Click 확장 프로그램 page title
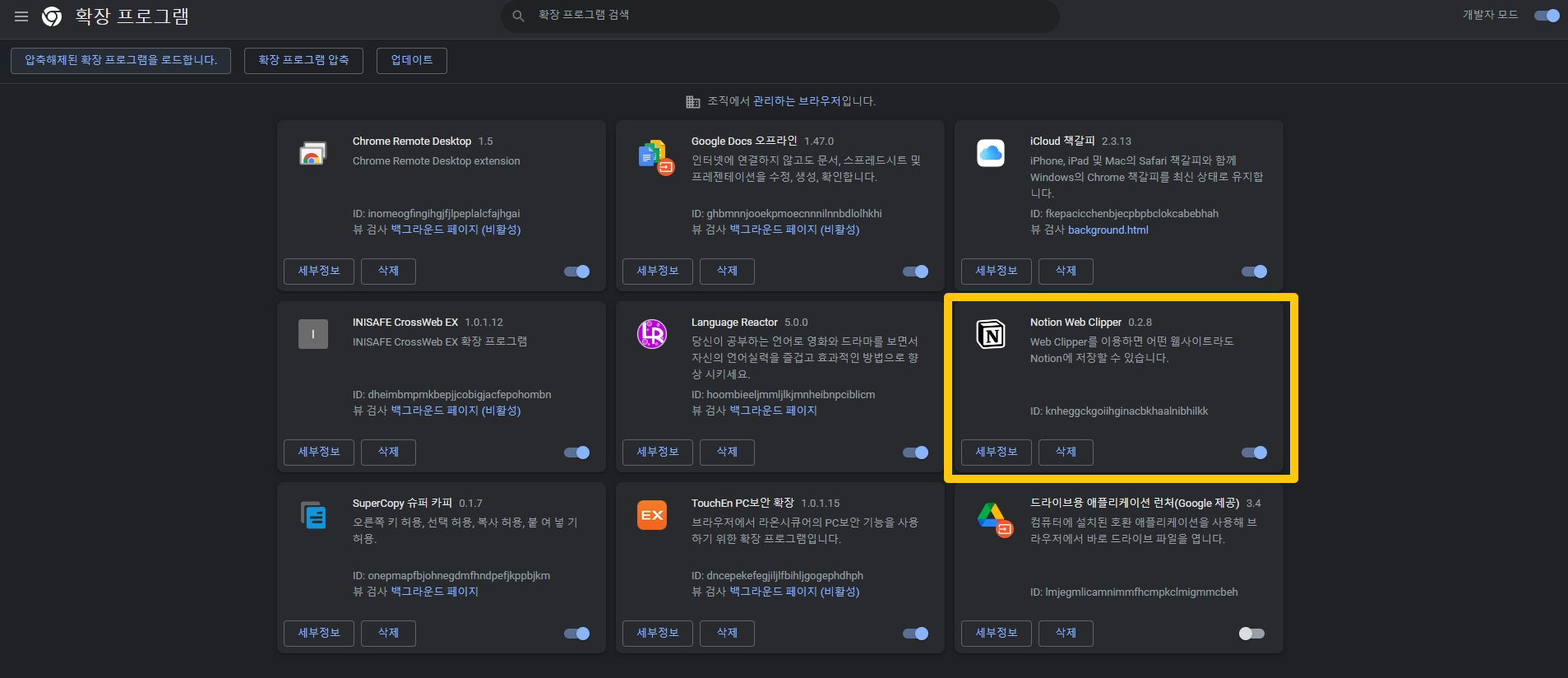 [x=132, y=16]
